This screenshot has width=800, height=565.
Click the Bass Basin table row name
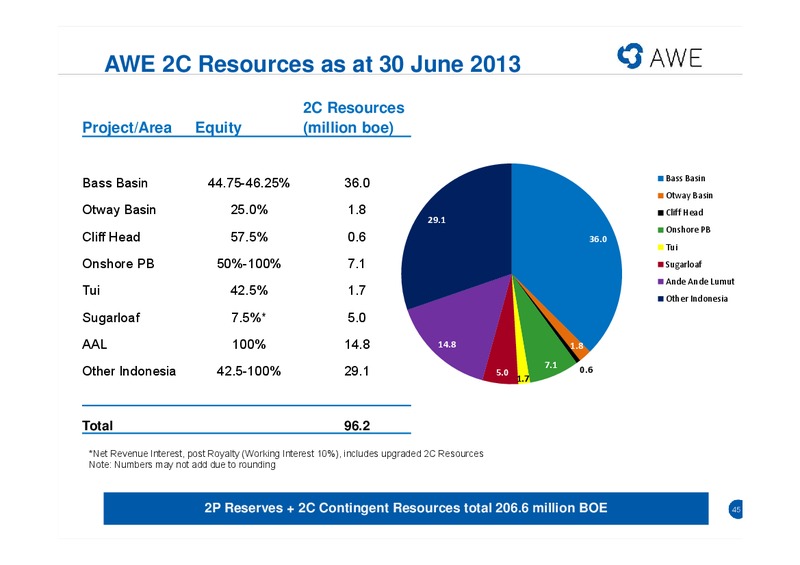point(115,183)
